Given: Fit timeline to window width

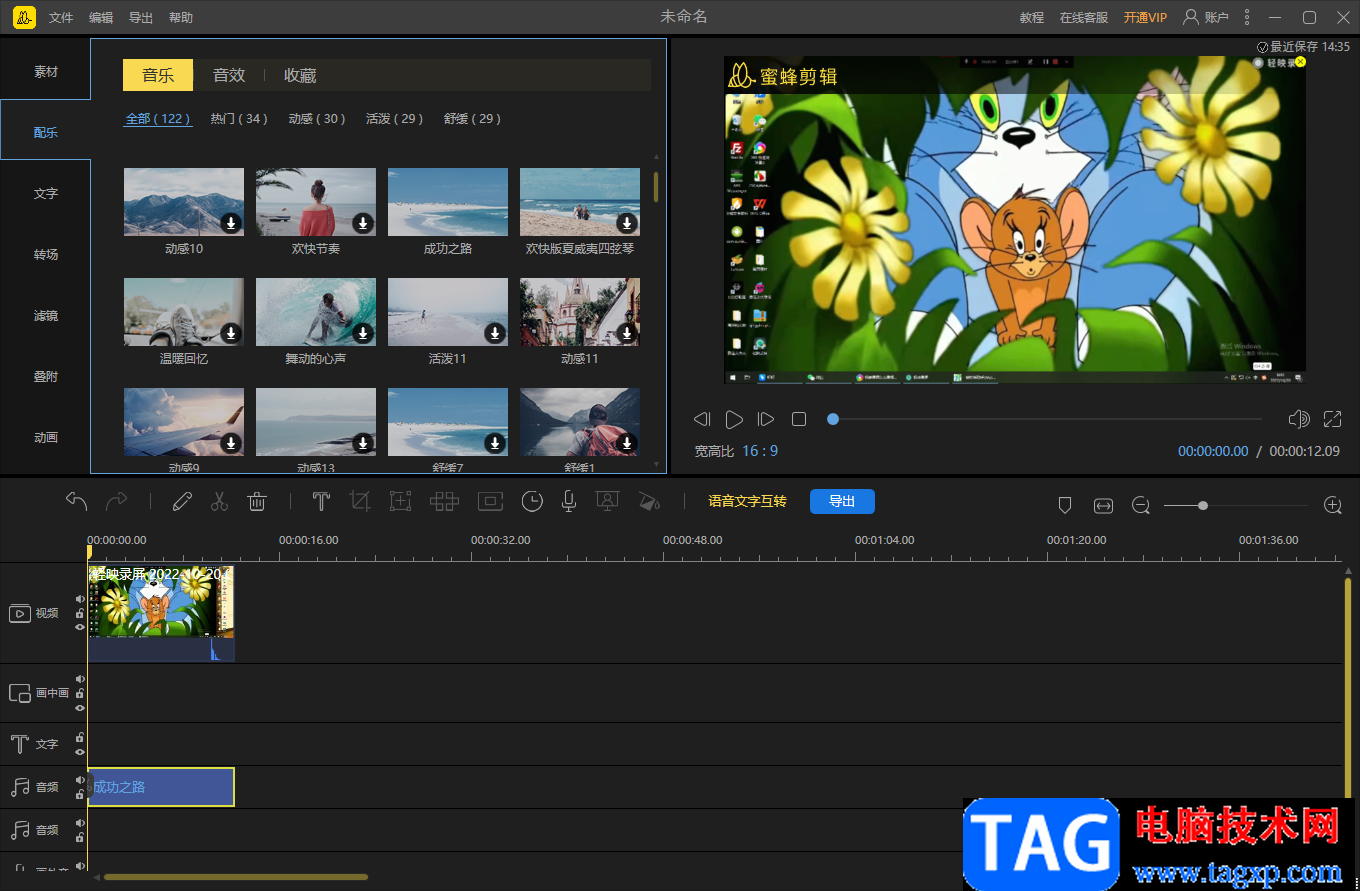Looking at the screenshot, I should 1103,506.
